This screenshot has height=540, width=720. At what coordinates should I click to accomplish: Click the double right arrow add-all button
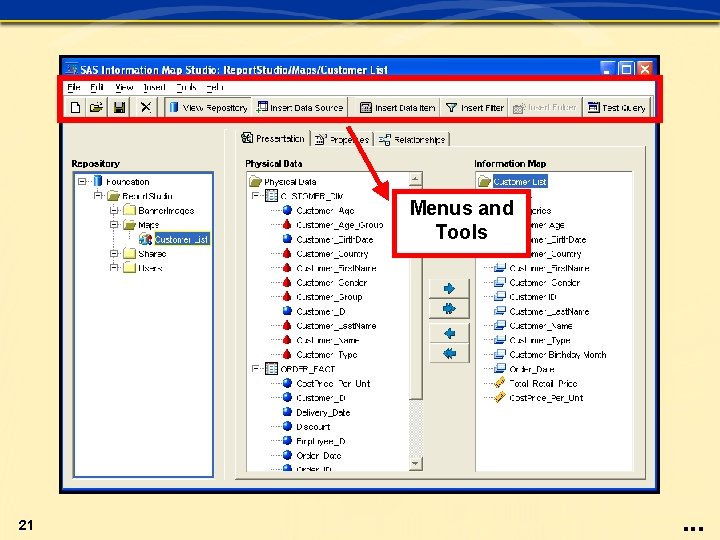[449, 309]
